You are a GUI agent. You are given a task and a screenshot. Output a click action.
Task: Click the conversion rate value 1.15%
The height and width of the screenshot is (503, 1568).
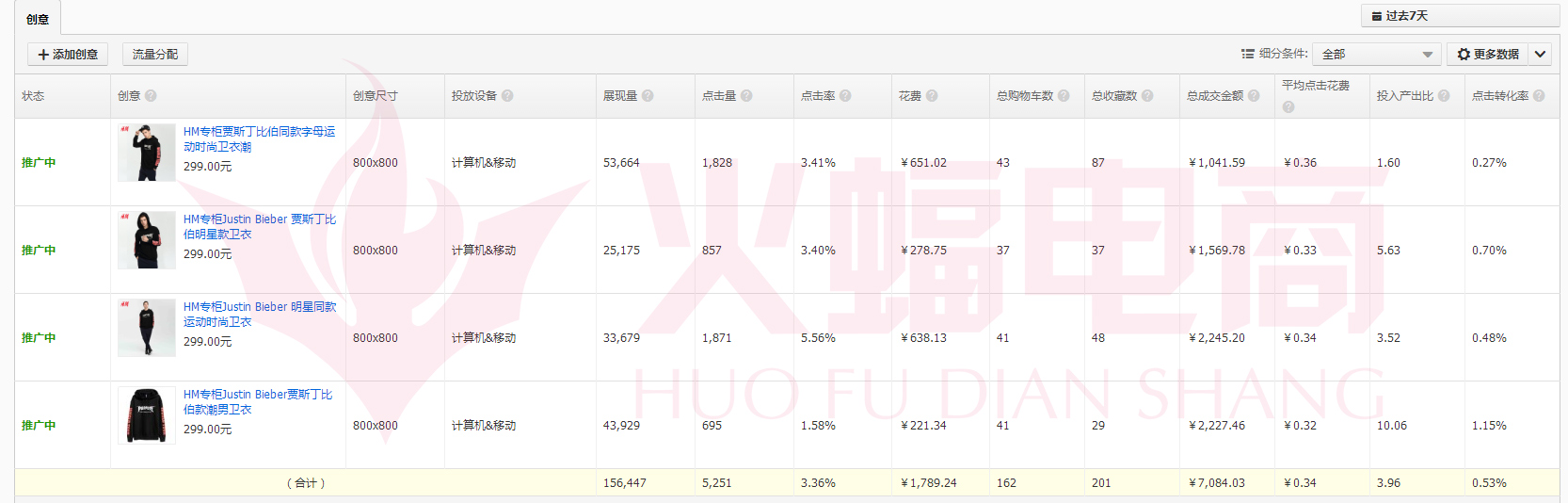coord(1489,426)
